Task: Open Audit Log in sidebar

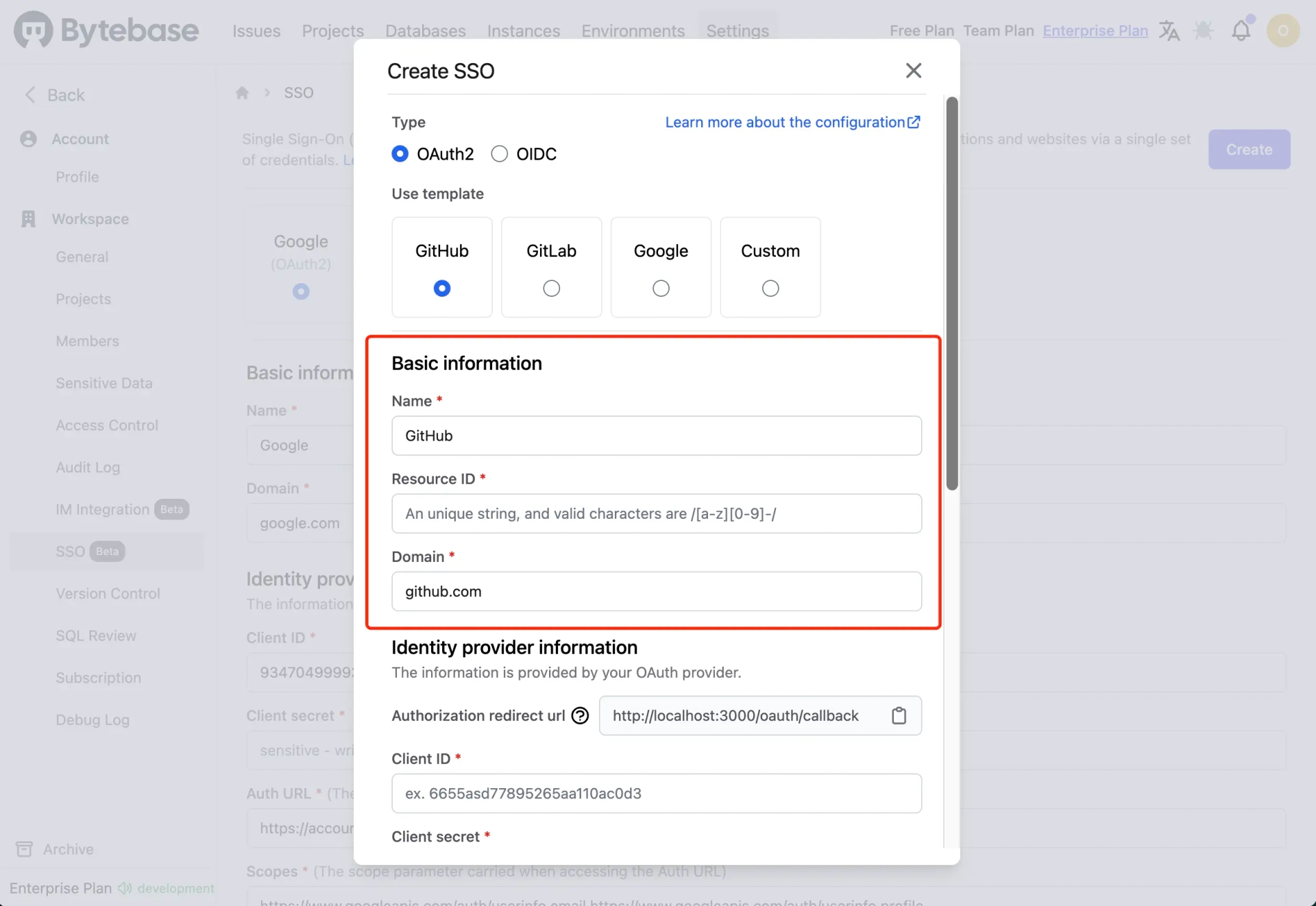Action: 88,467
